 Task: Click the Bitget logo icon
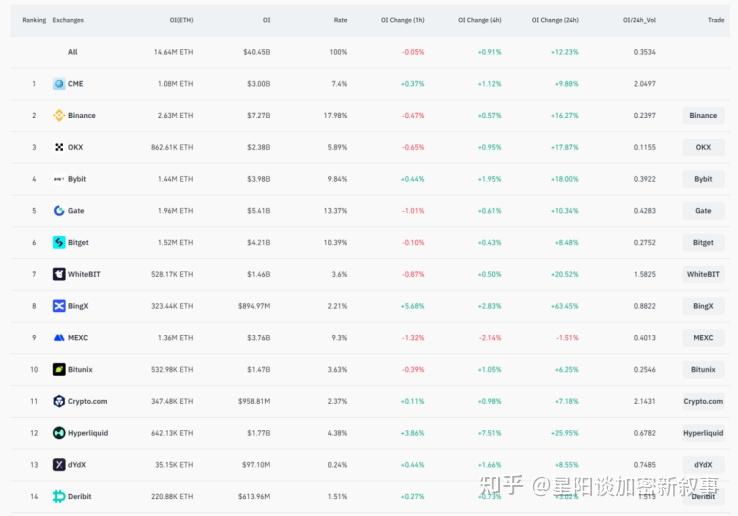(59, 242)
